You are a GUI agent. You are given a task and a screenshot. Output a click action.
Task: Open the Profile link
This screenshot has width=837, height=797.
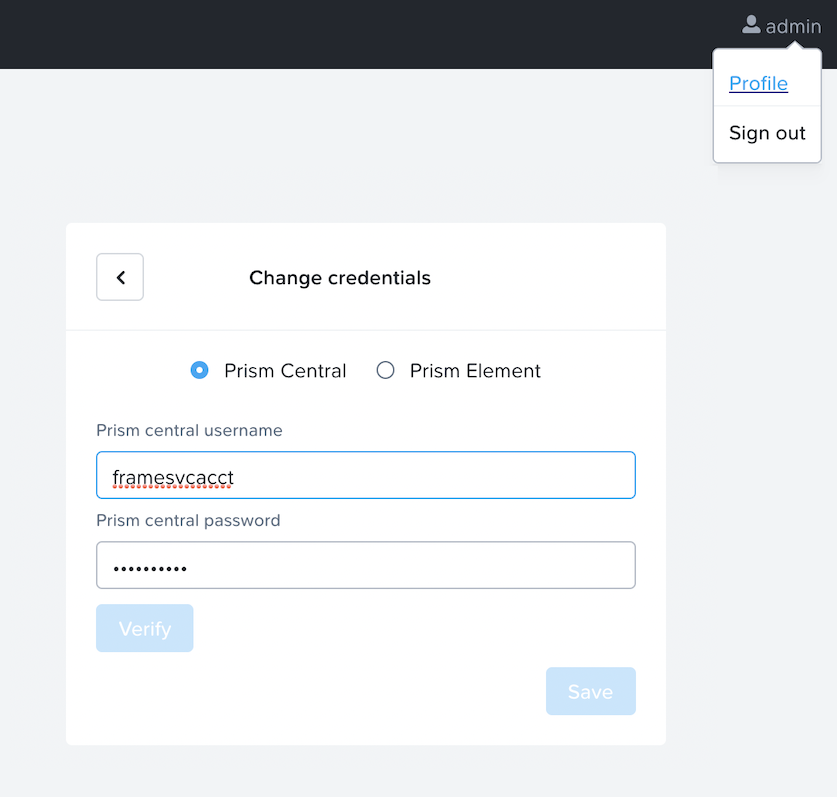758,84
